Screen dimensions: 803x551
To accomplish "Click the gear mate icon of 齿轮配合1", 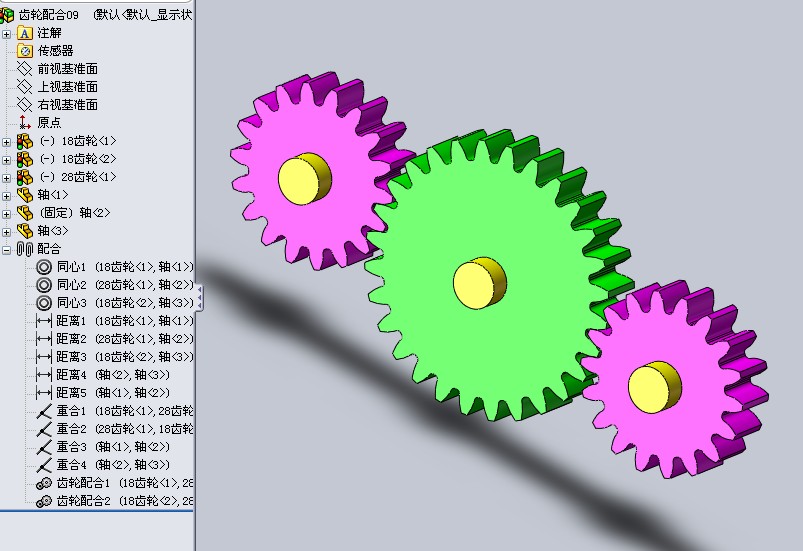I will (x=44, y=483).
